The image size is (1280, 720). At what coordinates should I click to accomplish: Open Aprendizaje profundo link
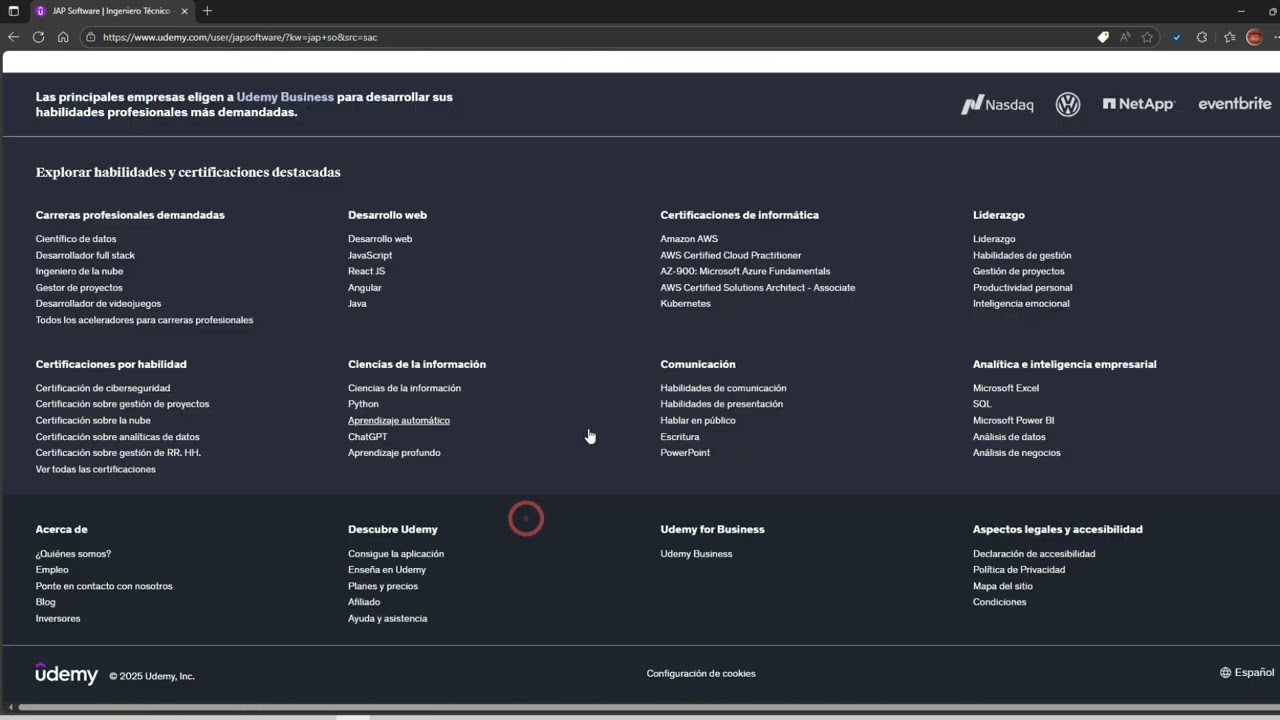tap(394, 453)
